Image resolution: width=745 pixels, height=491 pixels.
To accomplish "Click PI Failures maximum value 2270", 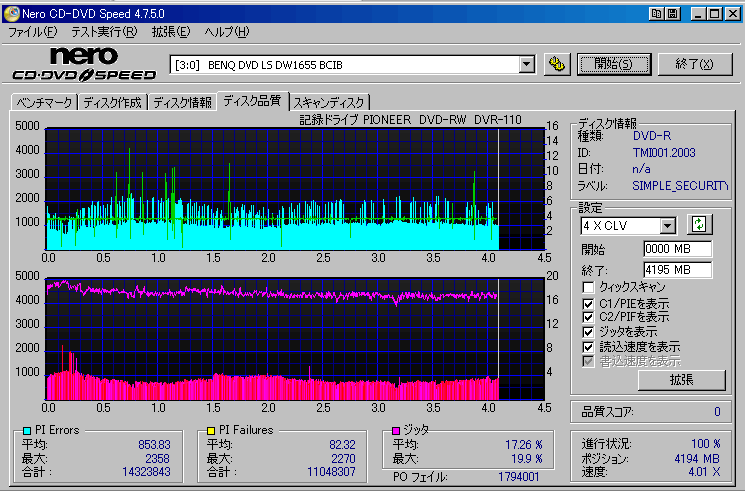I will [343, 459].
